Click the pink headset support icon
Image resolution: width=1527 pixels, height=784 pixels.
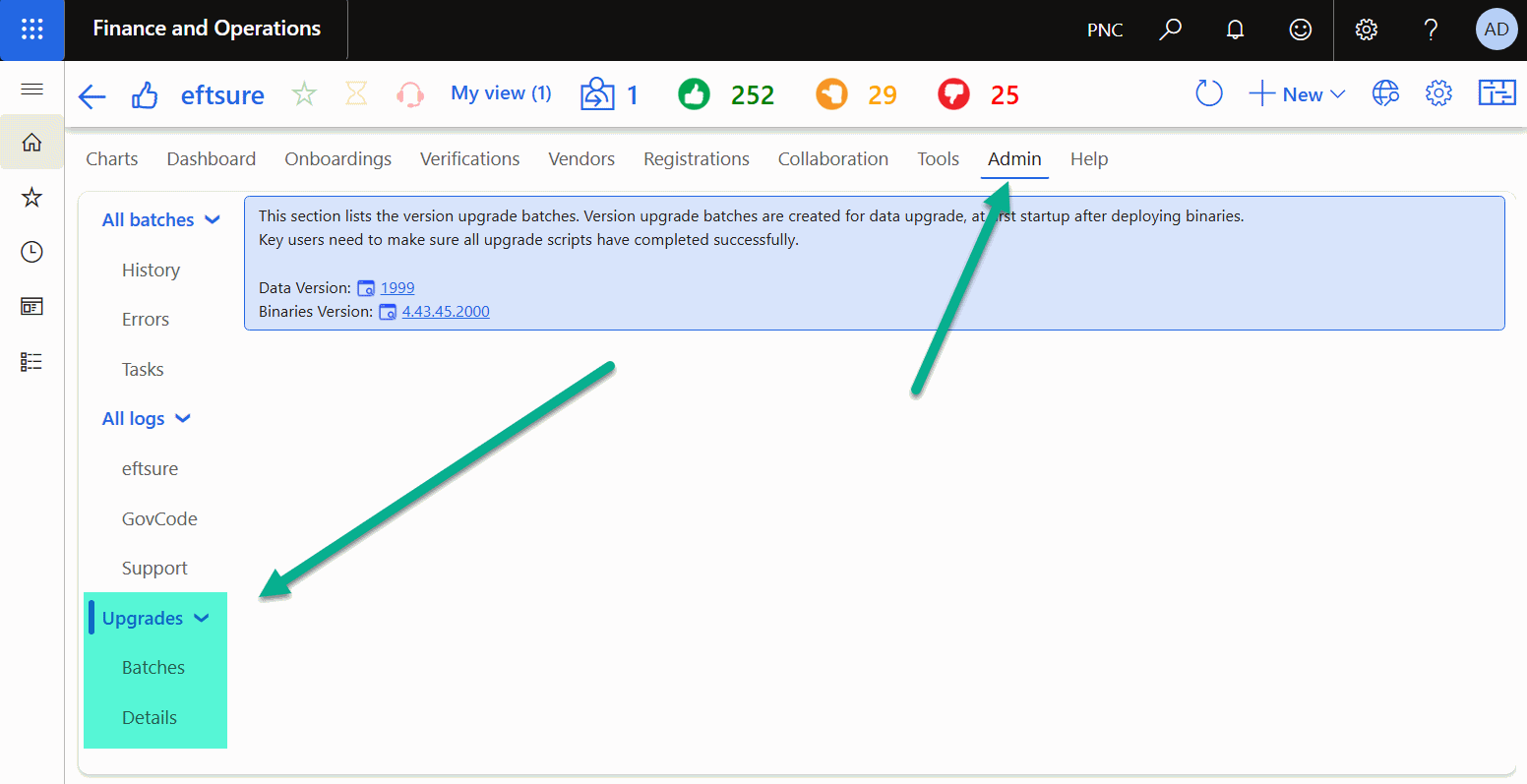[x=410, y=94]
